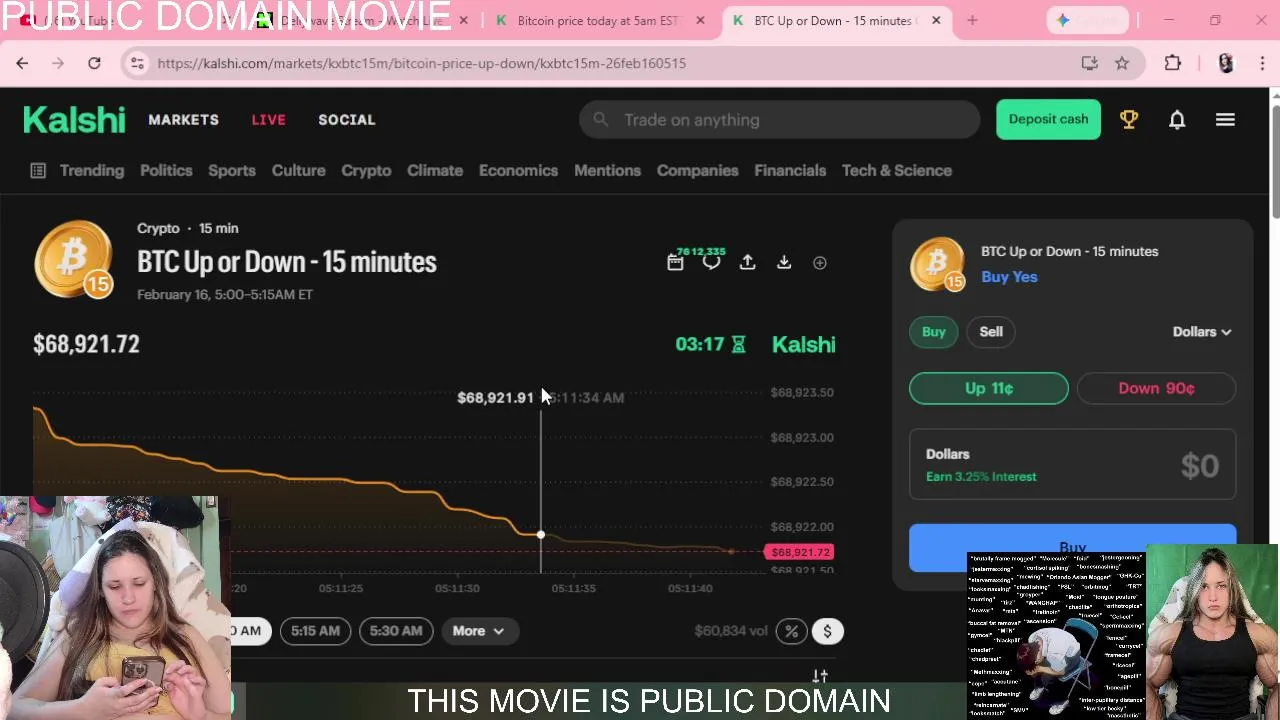
Task: Go to the Financials category
Action: (790, 170)
